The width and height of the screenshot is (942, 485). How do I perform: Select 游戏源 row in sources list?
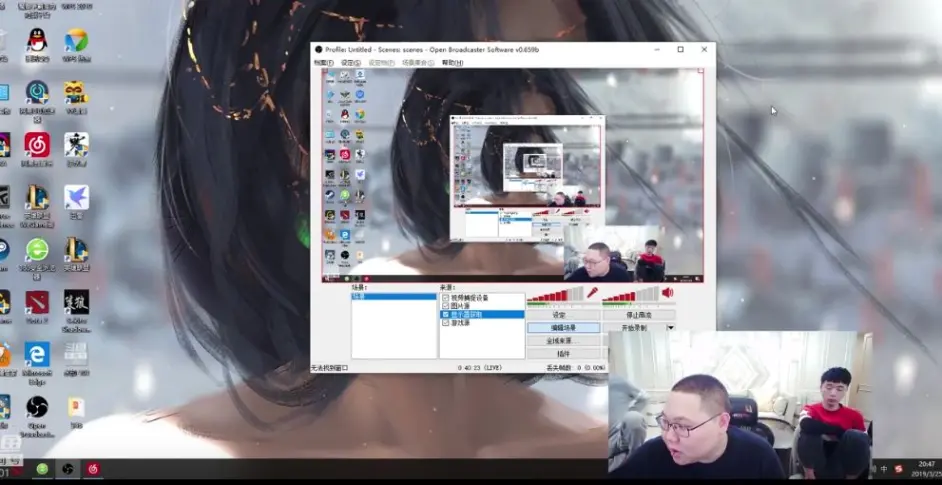pos(482,323)
